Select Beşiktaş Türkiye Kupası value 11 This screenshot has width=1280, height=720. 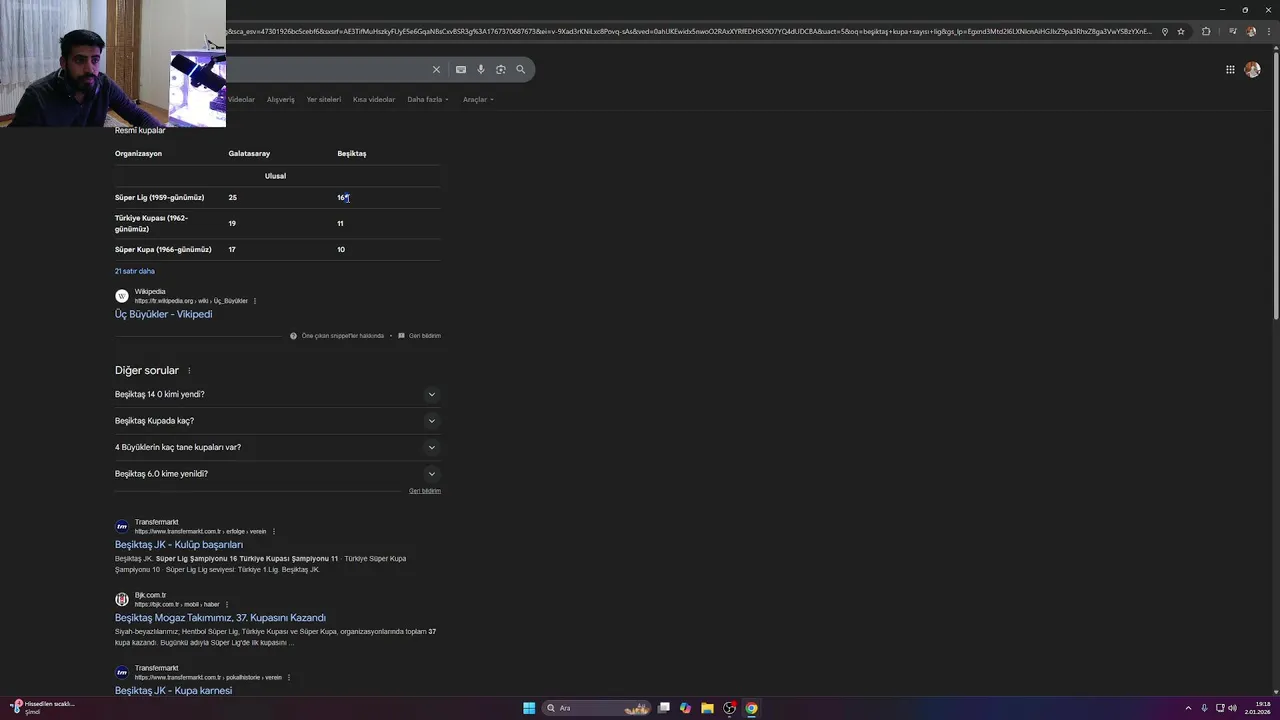(x=340, y=224)
